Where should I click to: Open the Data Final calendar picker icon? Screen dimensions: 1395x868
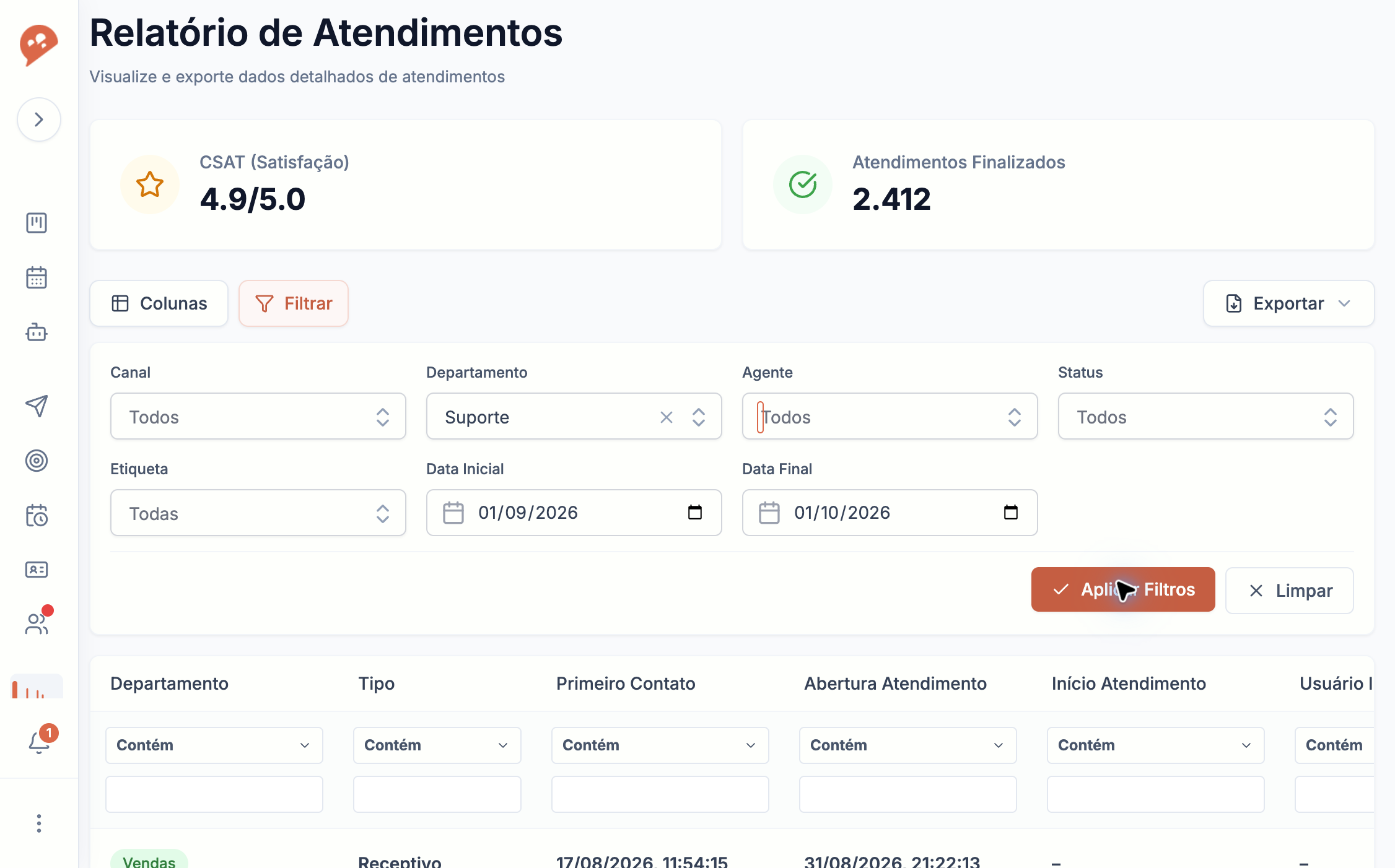[x=1011, y=512]
